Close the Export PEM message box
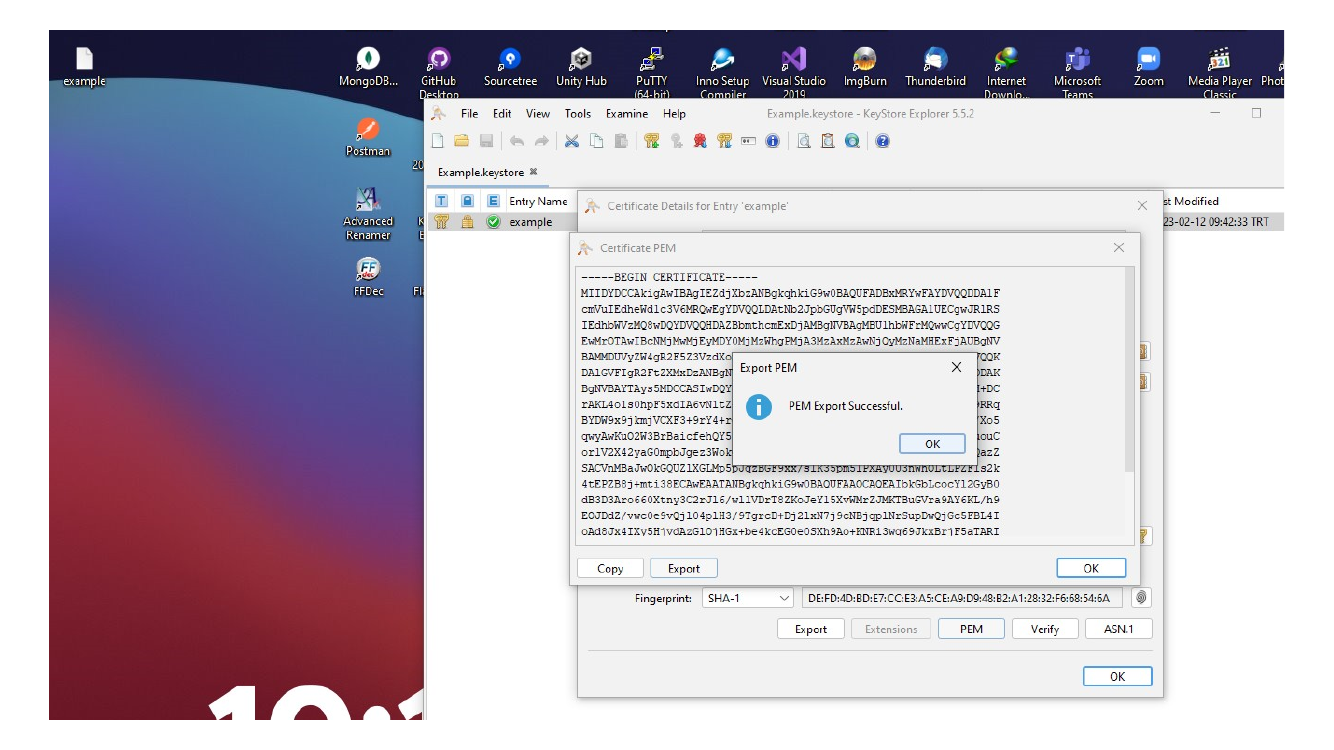The height and width of the screenshot is (750, 1334). tap(956, 367)
